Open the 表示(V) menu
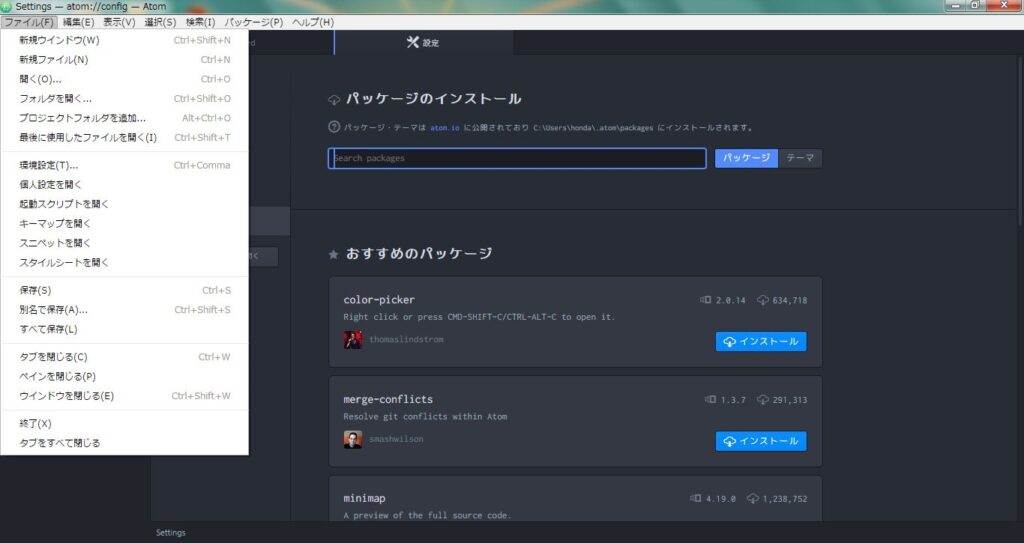Screen dimensions: 1024x543 click(x=119, y=22)
